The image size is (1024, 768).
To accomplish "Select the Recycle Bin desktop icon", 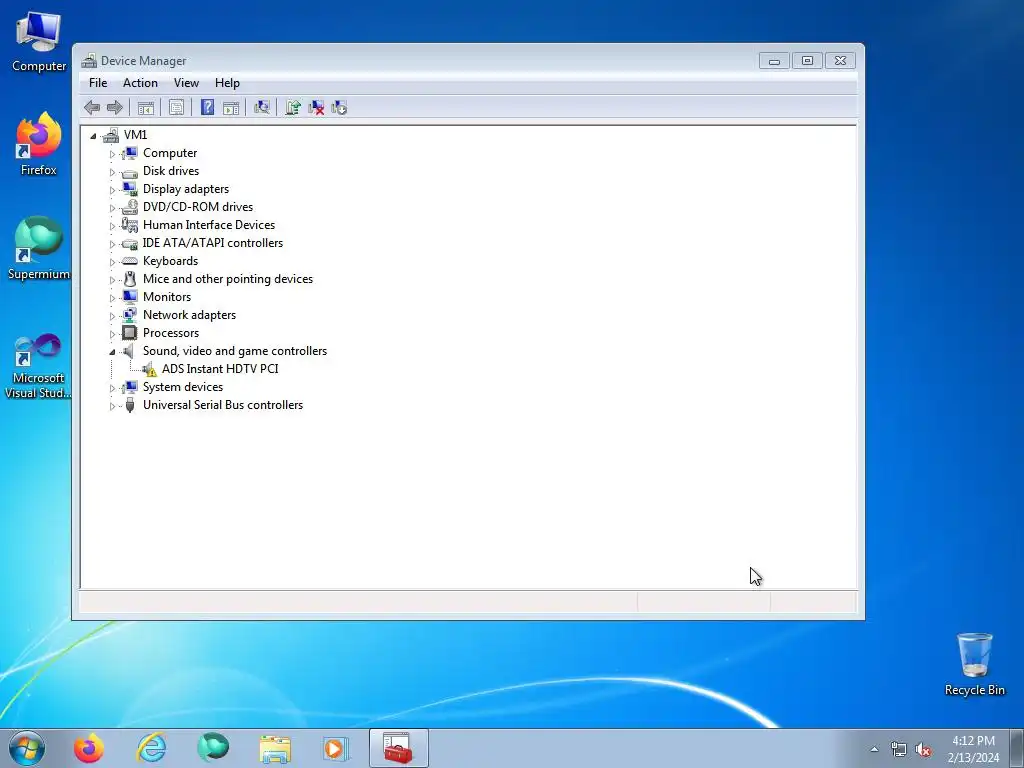I will click(974, 664).
